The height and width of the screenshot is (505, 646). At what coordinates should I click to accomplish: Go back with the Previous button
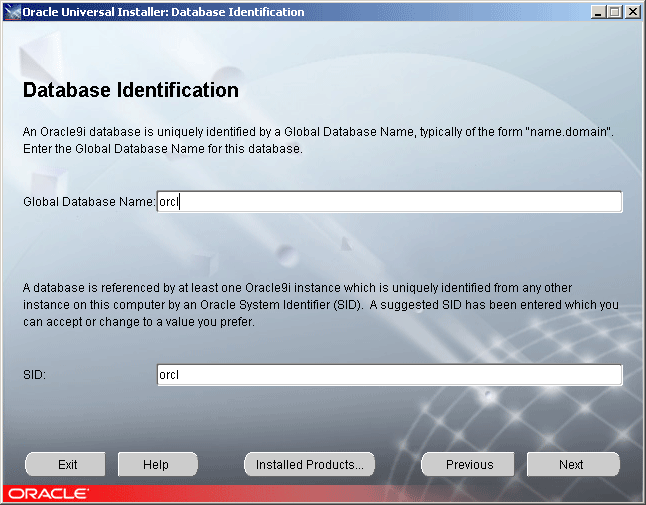pos(468,464)
